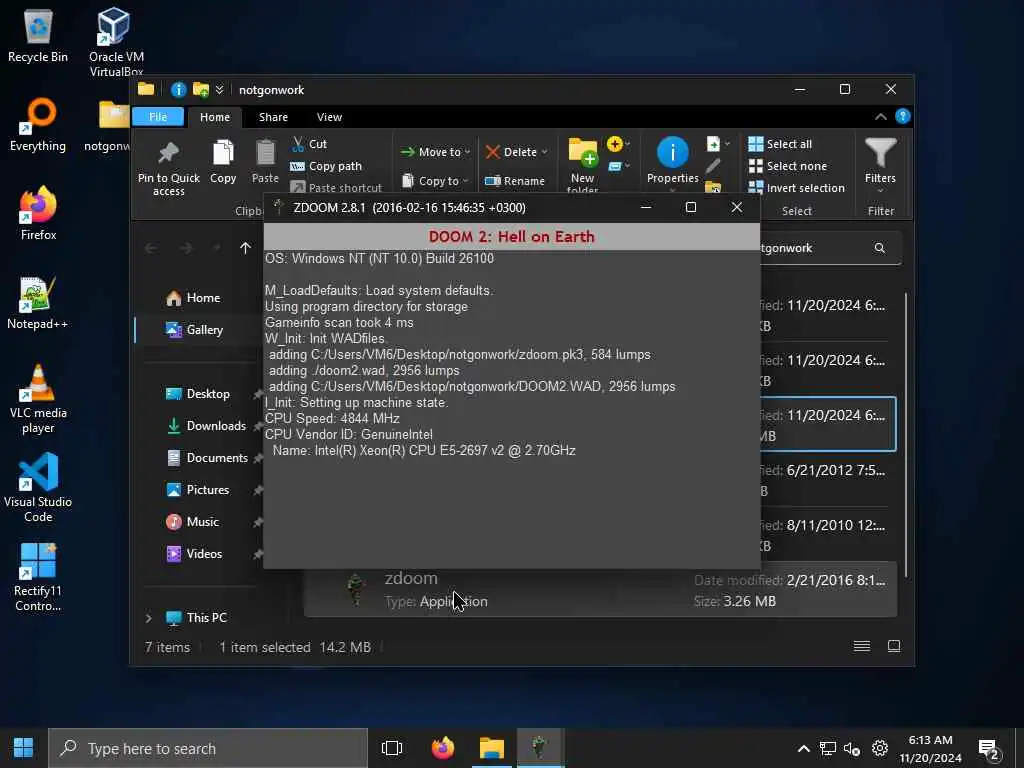Expand This PC tree node

click(x=148, y=618)
